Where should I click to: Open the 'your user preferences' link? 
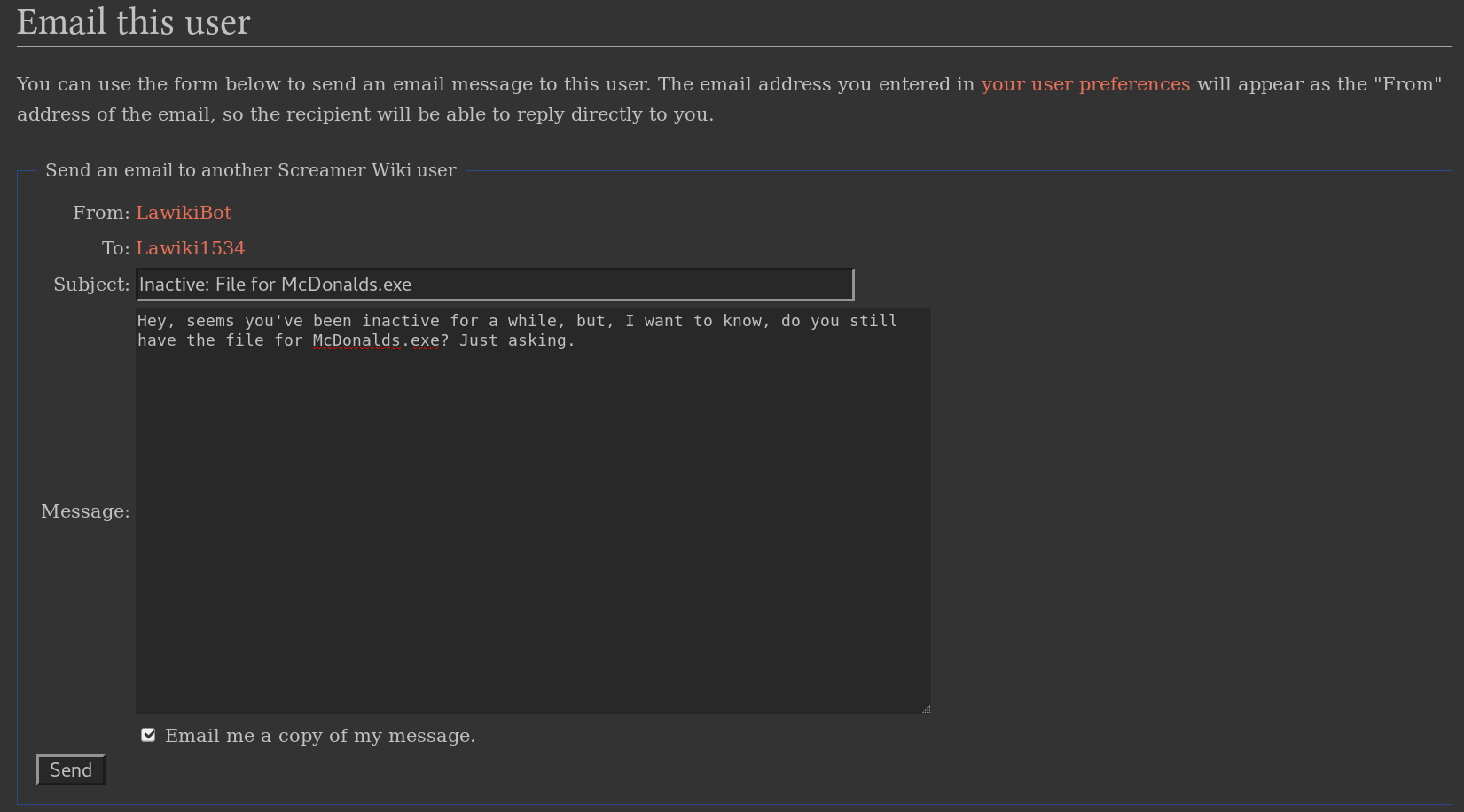click(1085, 84)
